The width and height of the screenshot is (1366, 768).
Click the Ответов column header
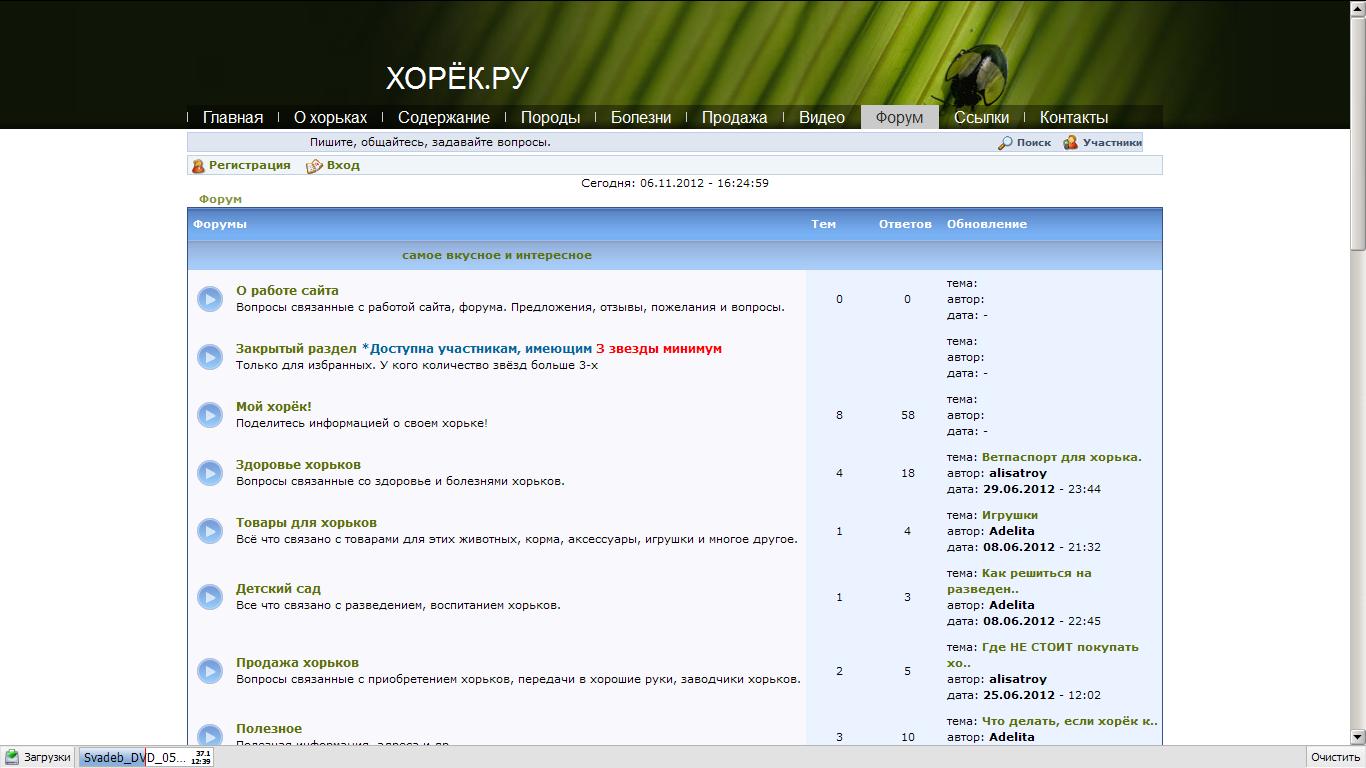[905, 224]
